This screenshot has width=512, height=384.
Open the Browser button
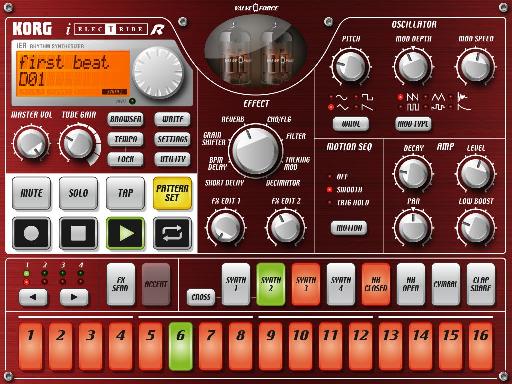[x=125, y=119]
